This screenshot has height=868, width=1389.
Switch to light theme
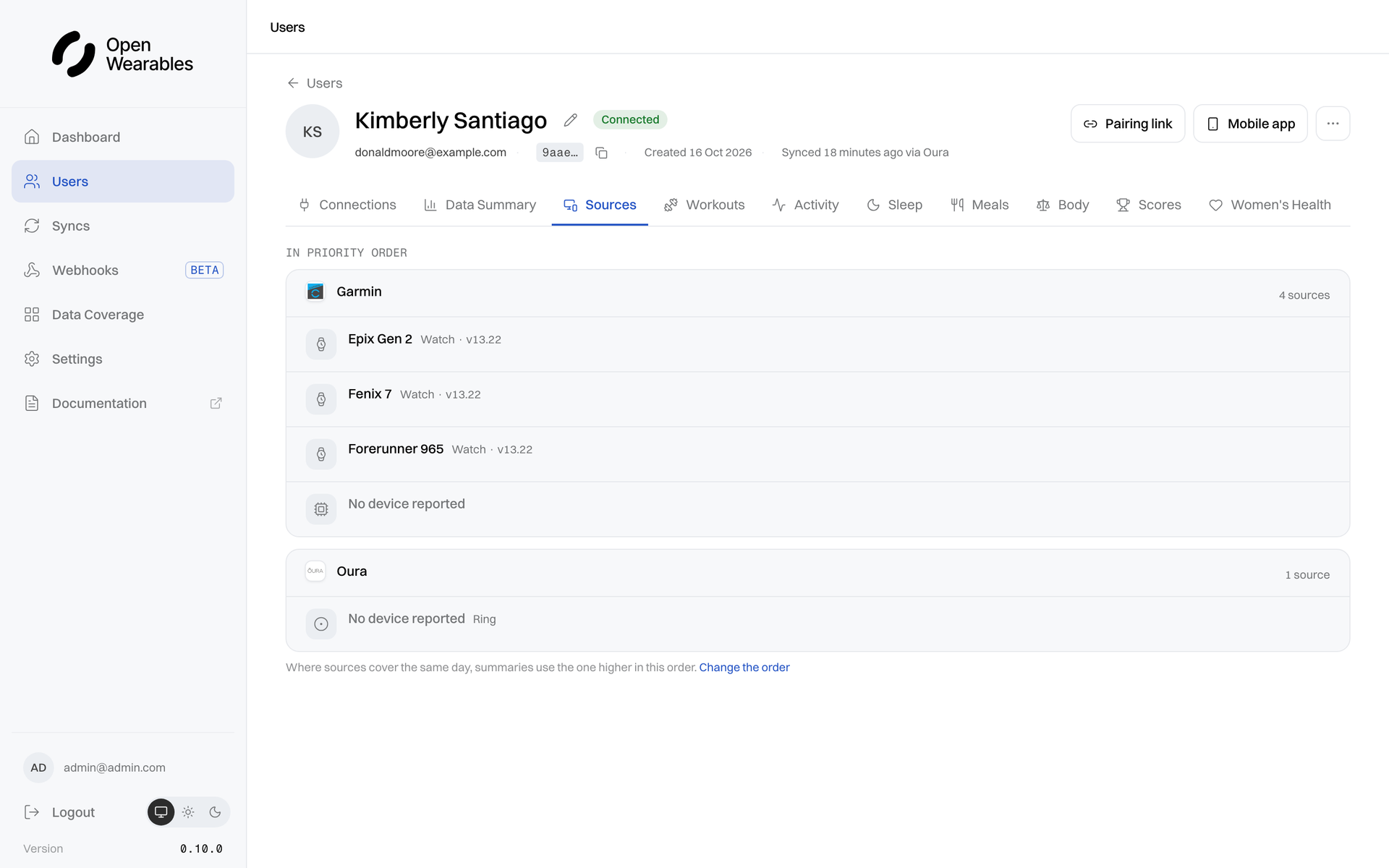[188, 812]
